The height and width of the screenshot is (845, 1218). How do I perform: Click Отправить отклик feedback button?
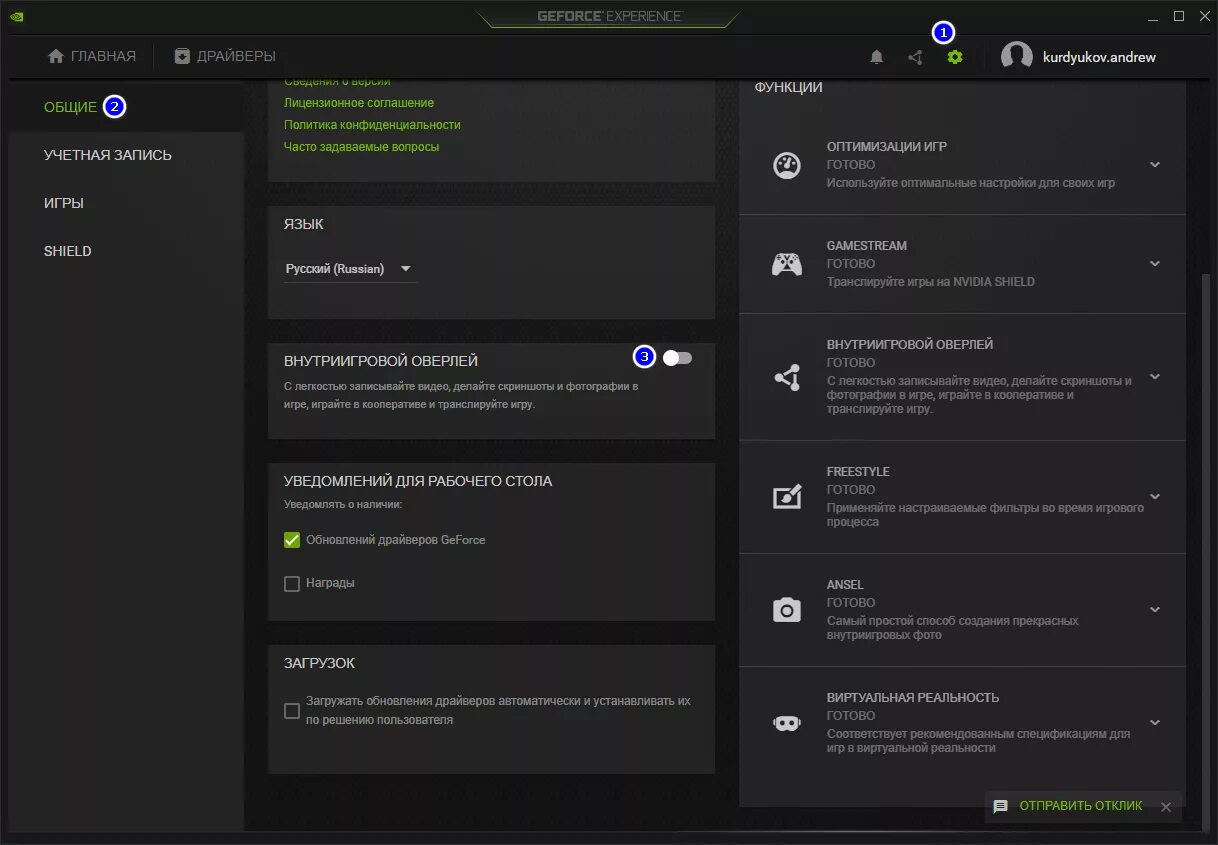click(x=1080, y=806)
